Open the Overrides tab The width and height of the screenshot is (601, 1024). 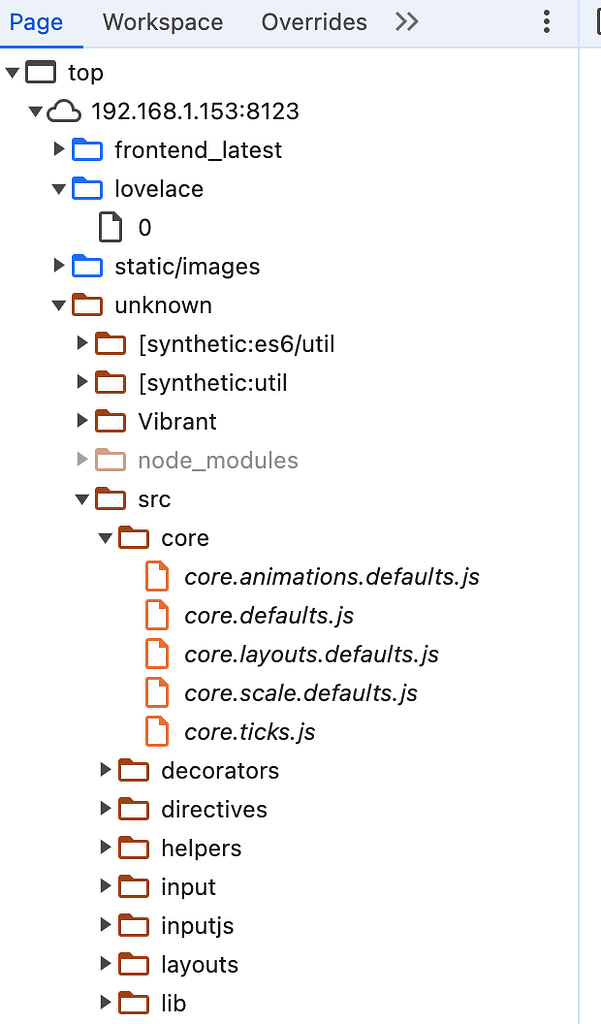point(314,21)
